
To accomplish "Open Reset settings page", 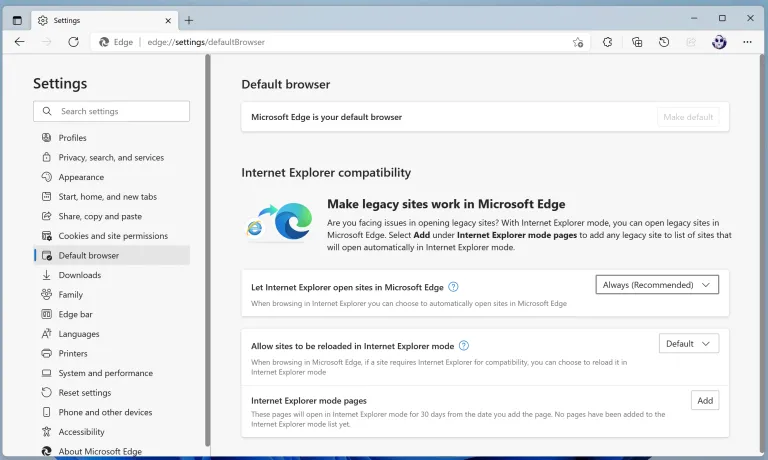I will pyautogui.click(x=112, y=392).
